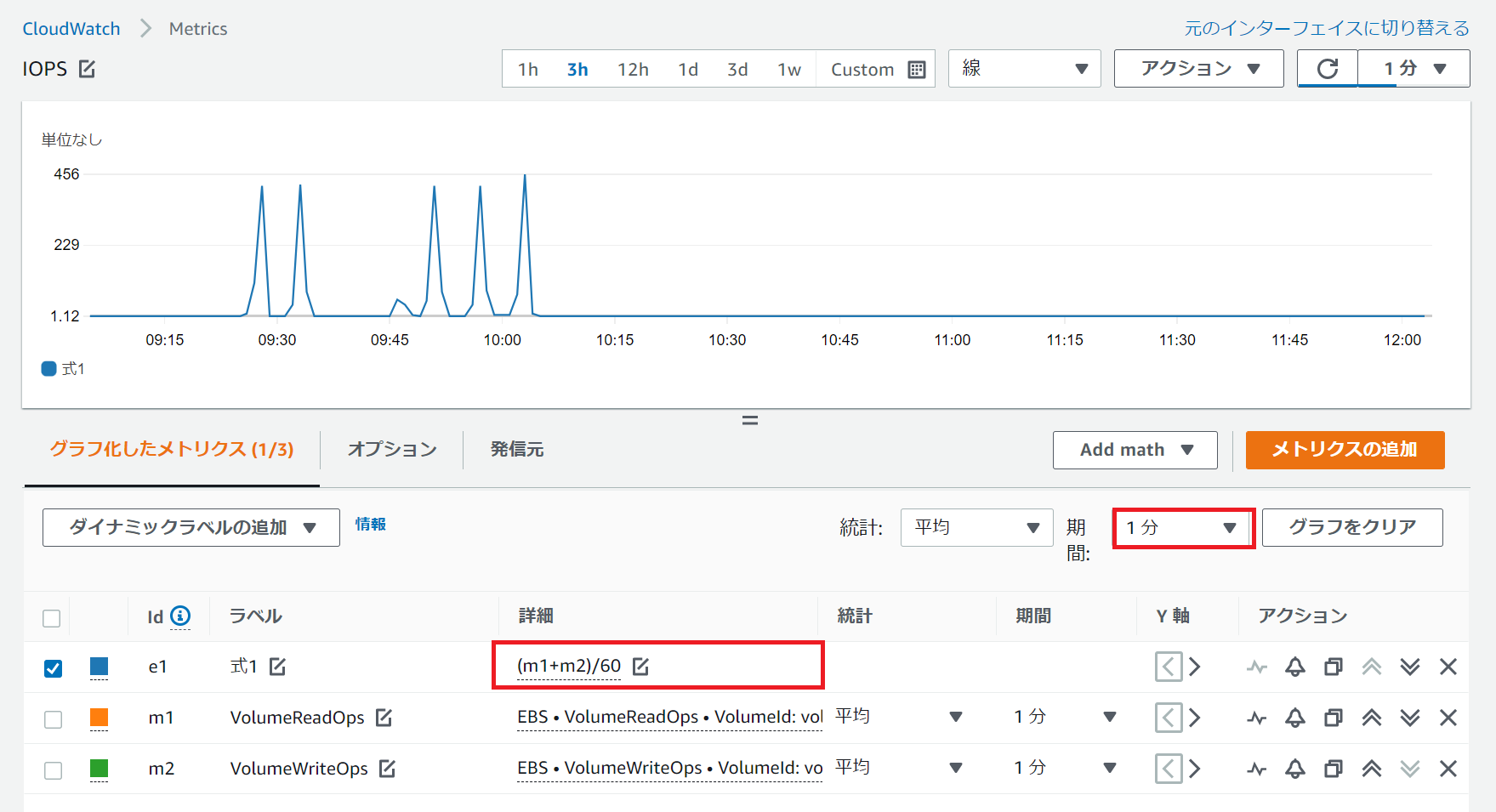Switch m1 to left Y axis
This screenshot has height=812, width=1496.
1169,718
